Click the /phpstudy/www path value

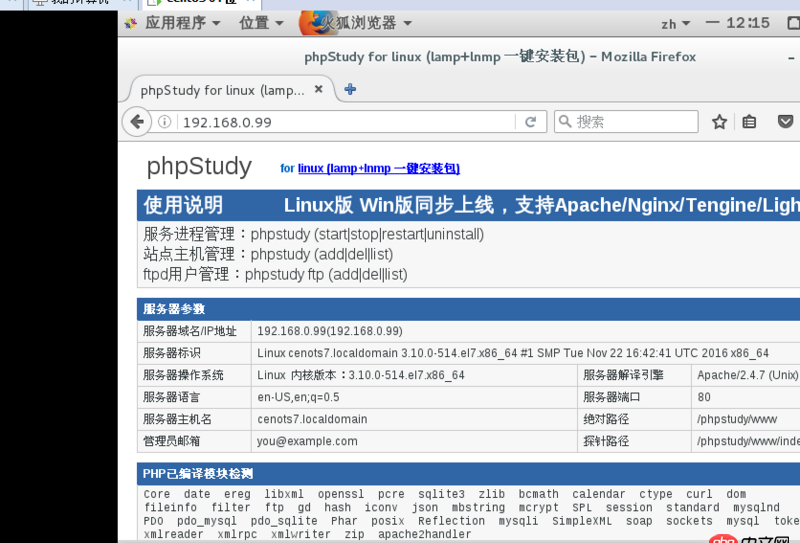pos(737,419)
